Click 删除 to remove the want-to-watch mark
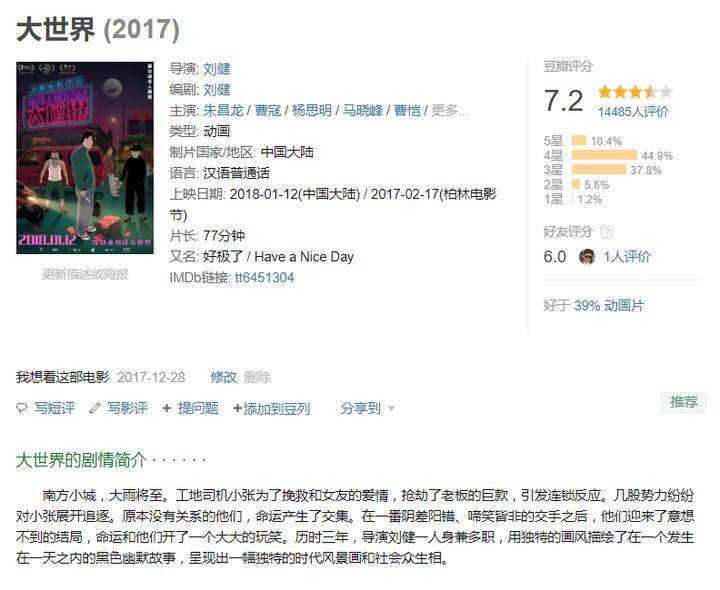Screen dimensions: 720x590 click(257, 377)
